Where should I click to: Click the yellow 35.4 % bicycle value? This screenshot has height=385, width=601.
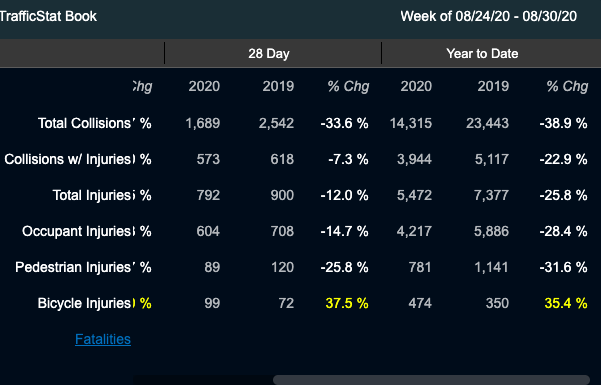point(566,303)
